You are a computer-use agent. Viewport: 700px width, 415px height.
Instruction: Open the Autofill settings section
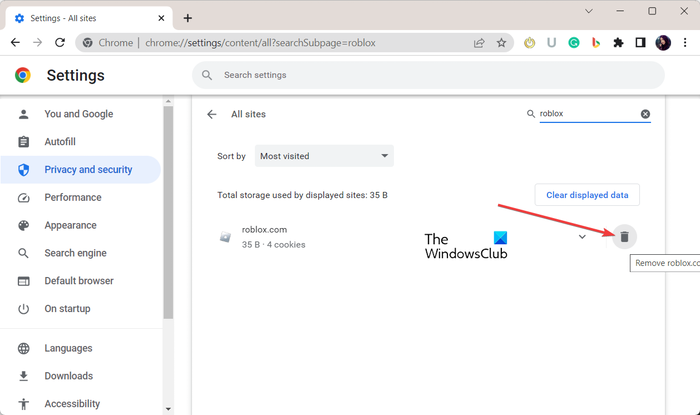coord(60,141)
